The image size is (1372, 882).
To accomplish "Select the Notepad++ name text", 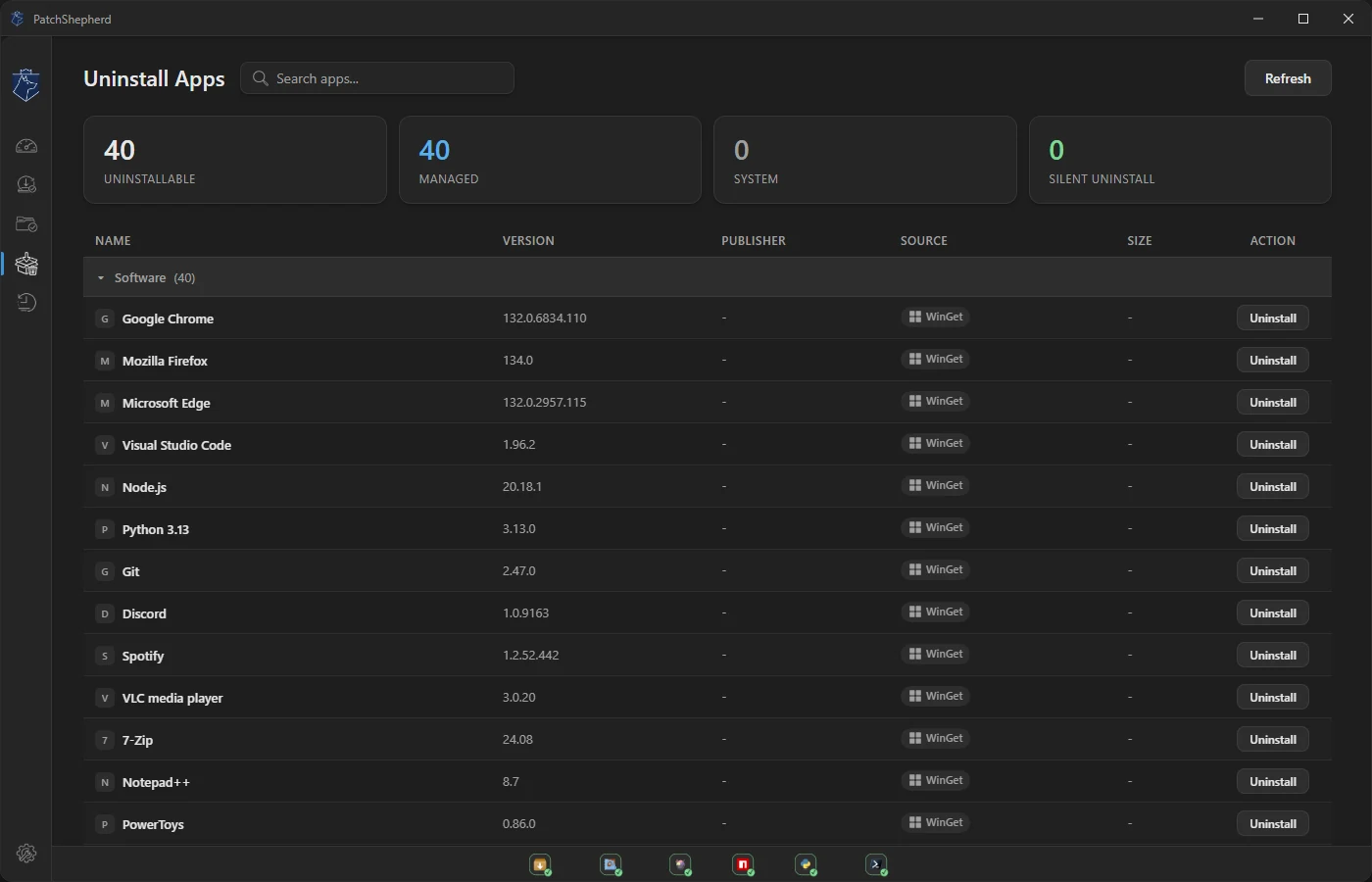I will click(156, 782).
